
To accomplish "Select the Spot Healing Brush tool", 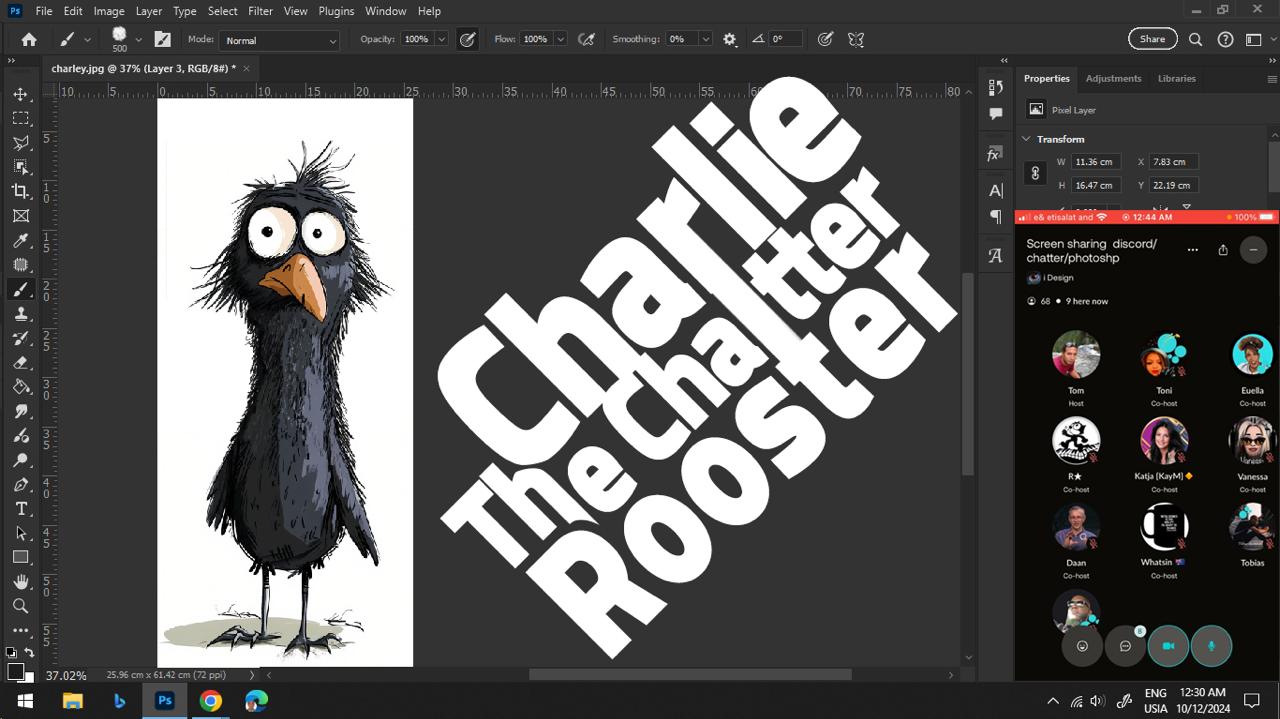I will (x=21, y=265).
